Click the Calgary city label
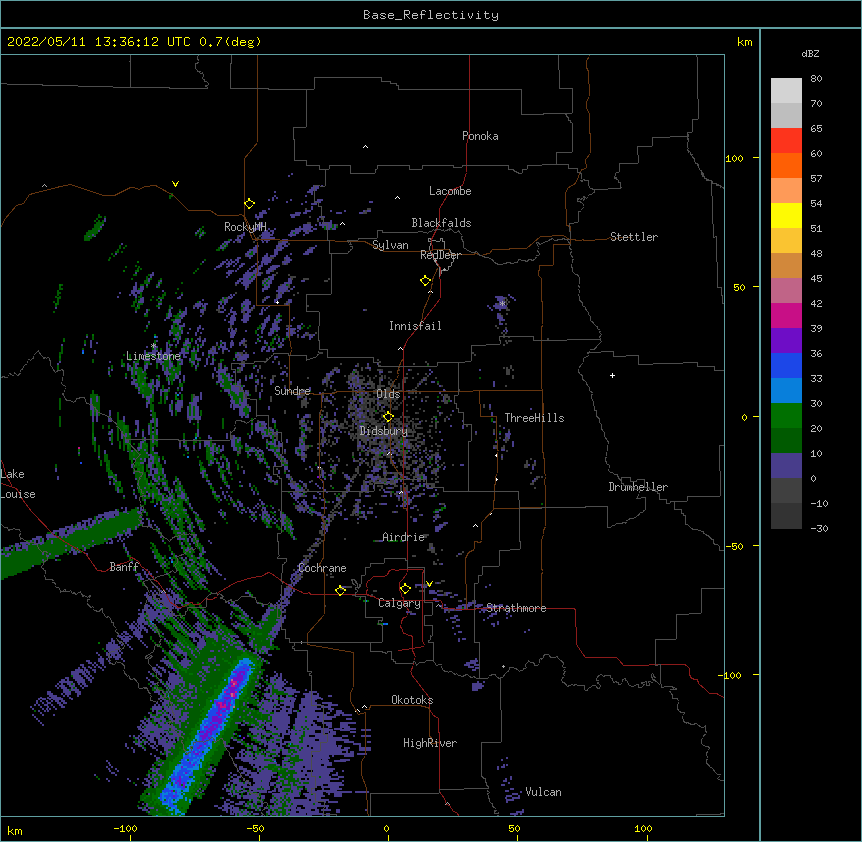 click(399, 603)
